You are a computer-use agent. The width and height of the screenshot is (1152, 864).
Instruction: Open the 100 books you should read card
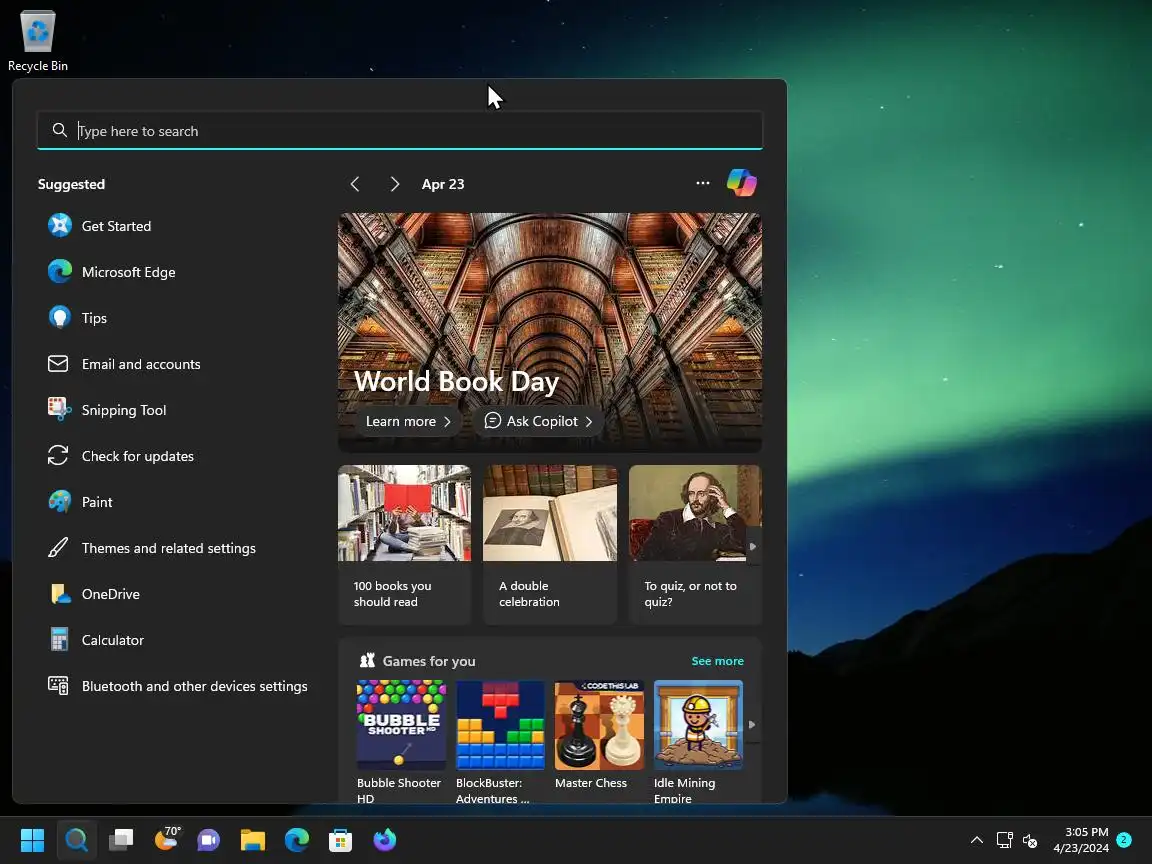[404, 544]
